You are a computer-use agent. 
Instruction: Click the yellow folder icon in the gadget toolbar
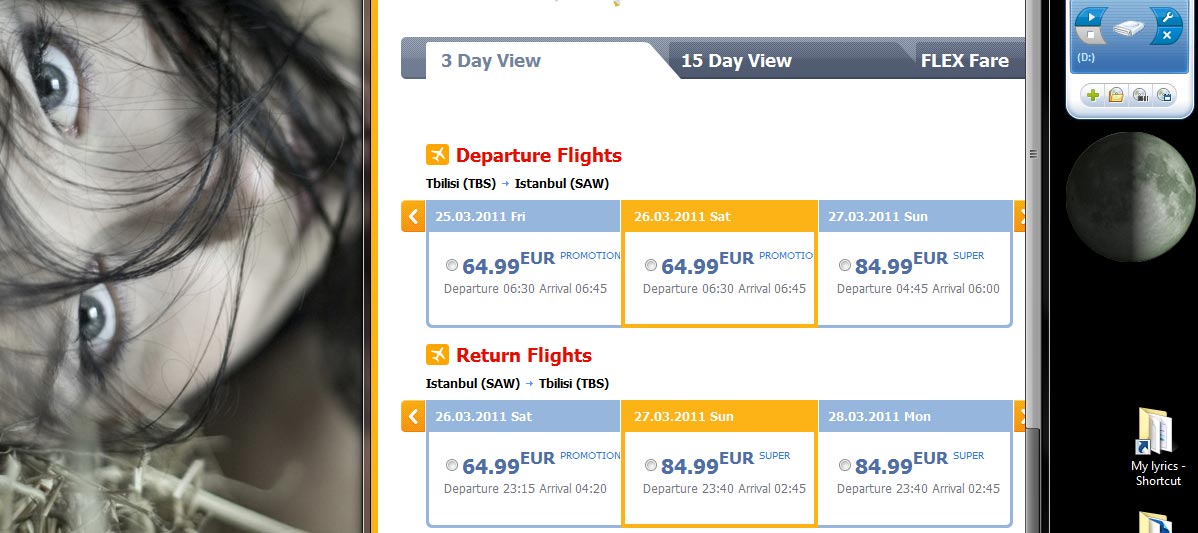click(x=1115, y=95)
